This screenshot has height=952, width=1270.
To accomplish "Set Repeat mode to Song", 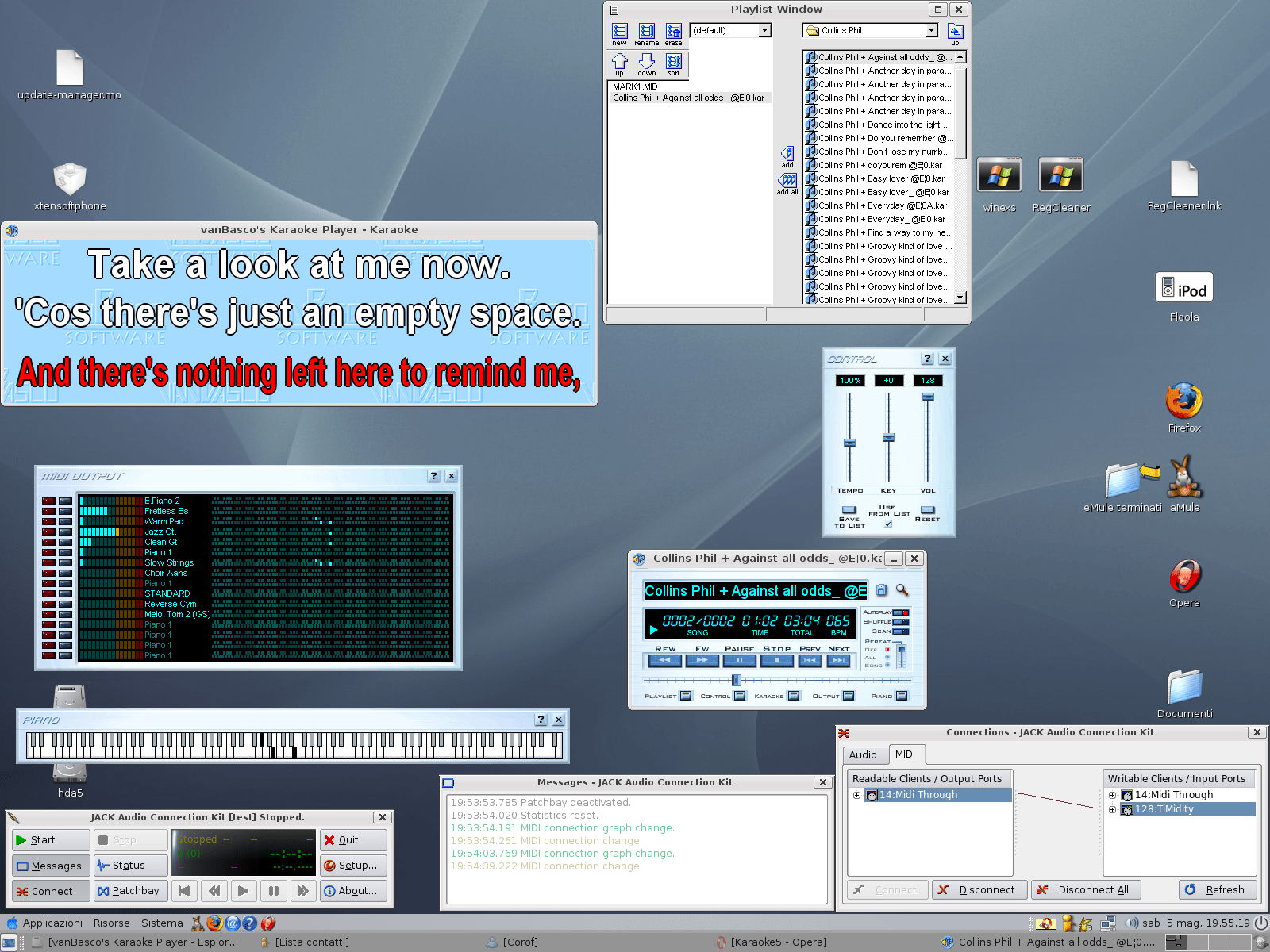I will [887, 665].
